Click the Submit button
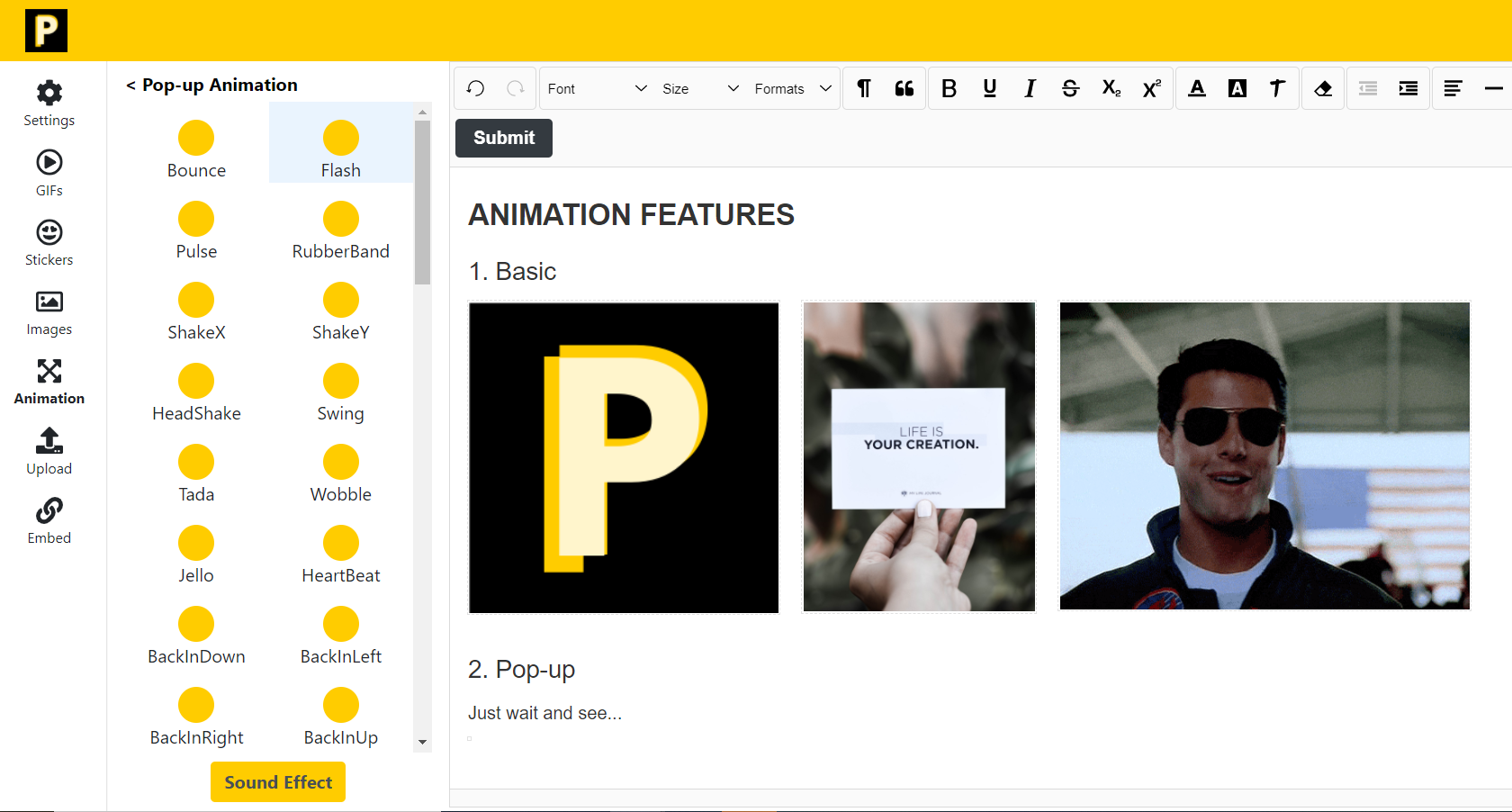Viewport: 1512px width, 812px height. click(504, 138)
